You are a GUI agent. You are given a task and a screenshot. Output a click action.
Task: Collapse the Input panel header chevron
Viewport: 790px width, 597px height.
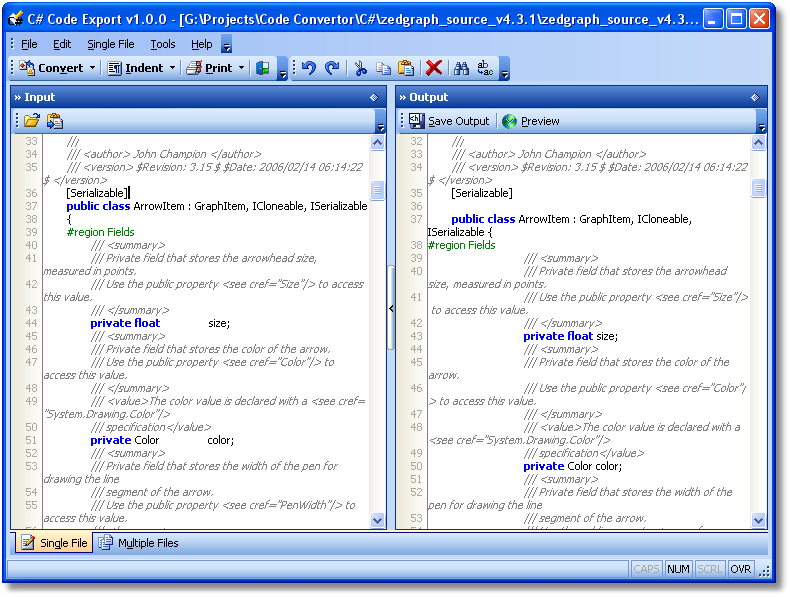pos(18,97)
